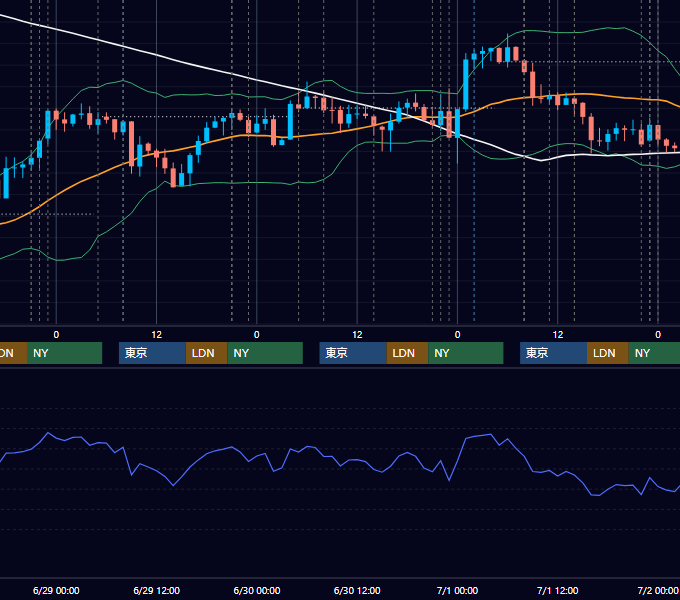The width and height of the screenshot is (680, 600).
Task: Select the NY block spanning 7/1 00:00
Action: click(x=466, y=353)
